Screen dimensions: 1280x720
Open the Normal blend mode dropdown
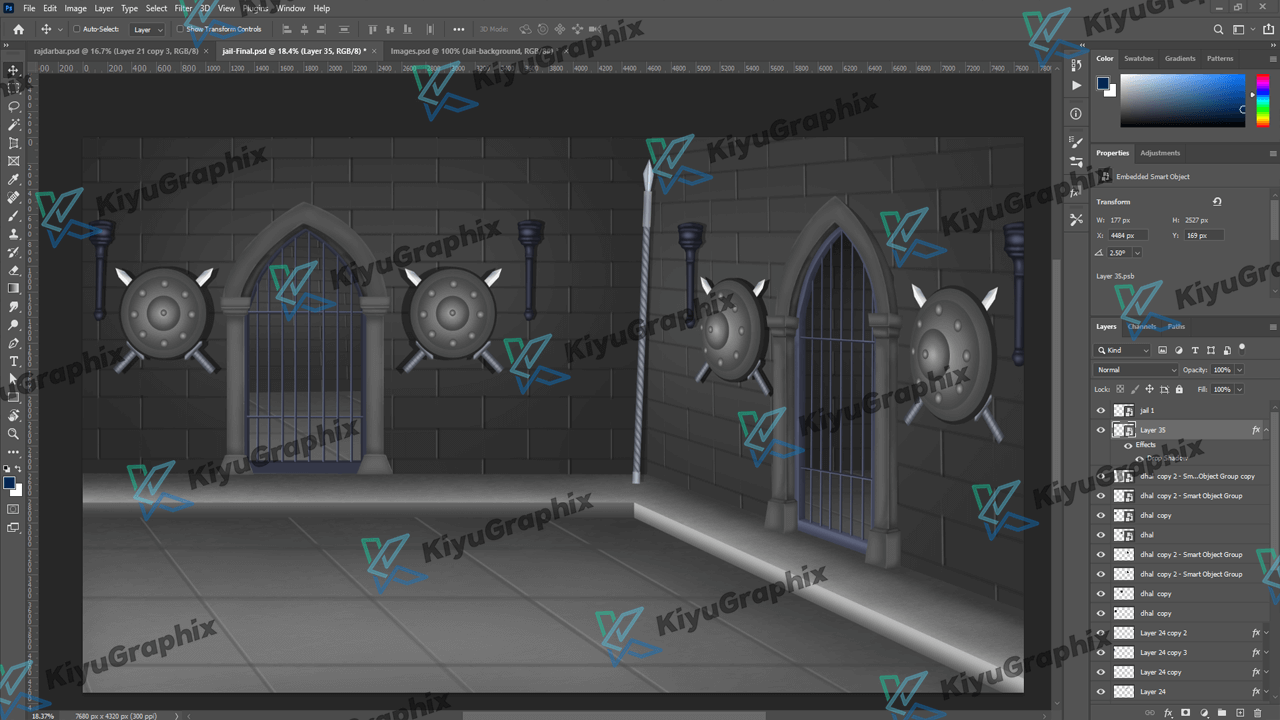click(x=1137, y=370)
